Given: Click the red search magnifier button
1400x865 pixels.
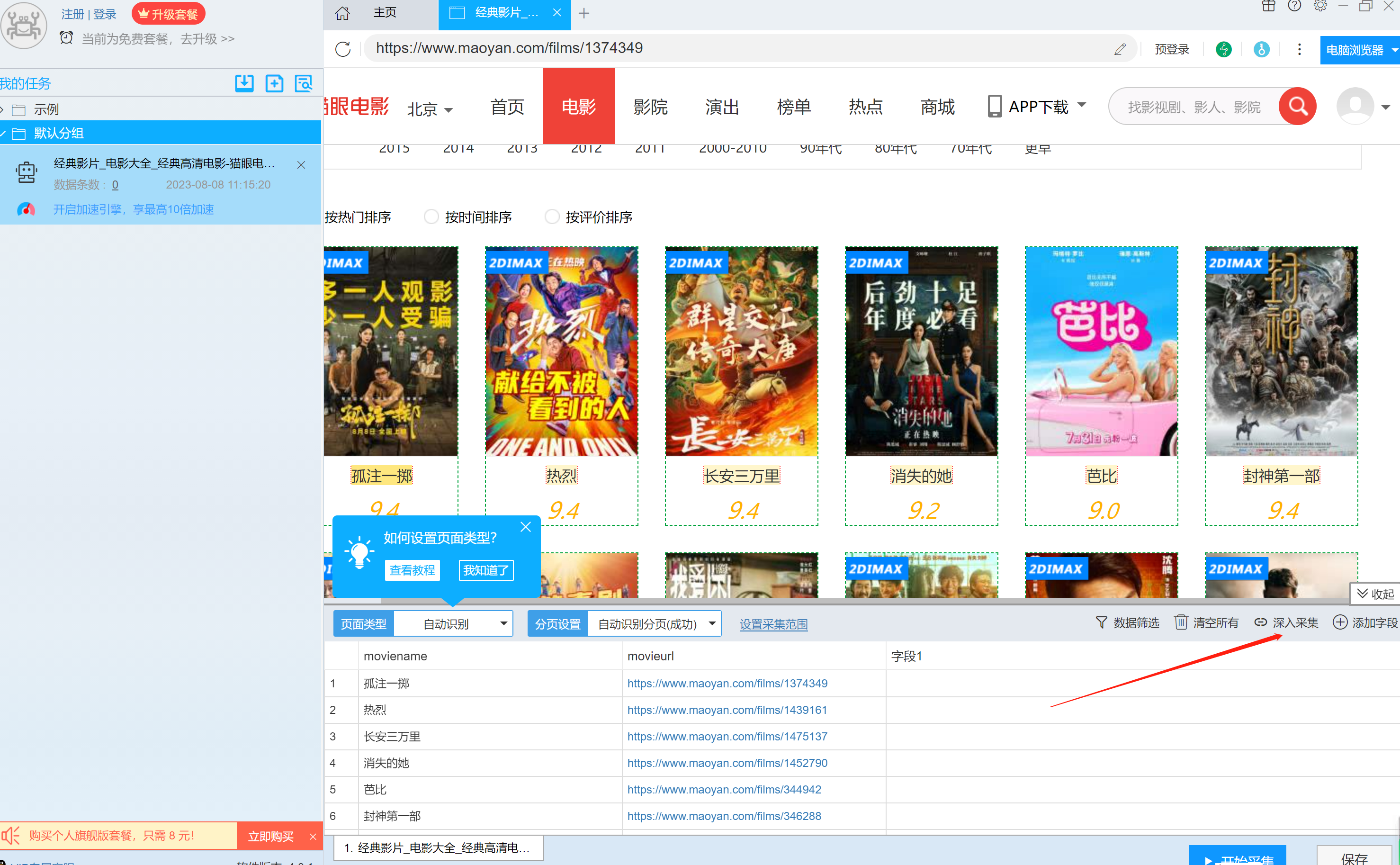Looking at the screenshot, I should click(x=1297, y=107).
